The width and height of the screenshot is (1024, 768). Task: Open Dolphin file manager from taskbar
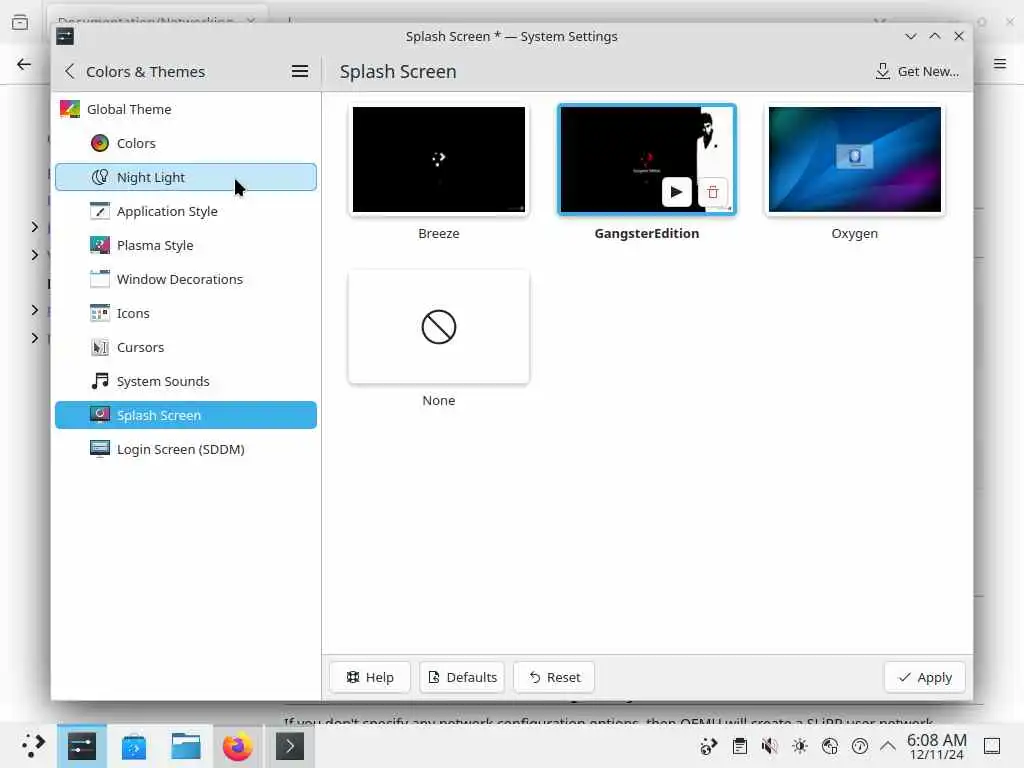click(185, 746)
